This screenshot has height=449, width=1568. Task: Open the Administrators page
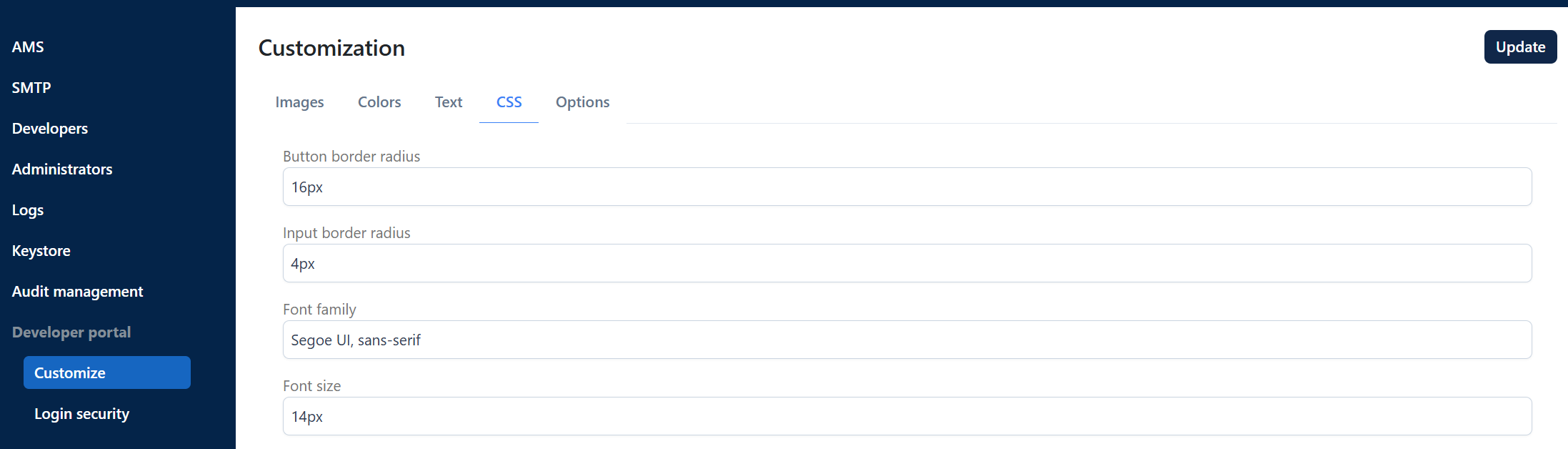(x=62, y=169)
